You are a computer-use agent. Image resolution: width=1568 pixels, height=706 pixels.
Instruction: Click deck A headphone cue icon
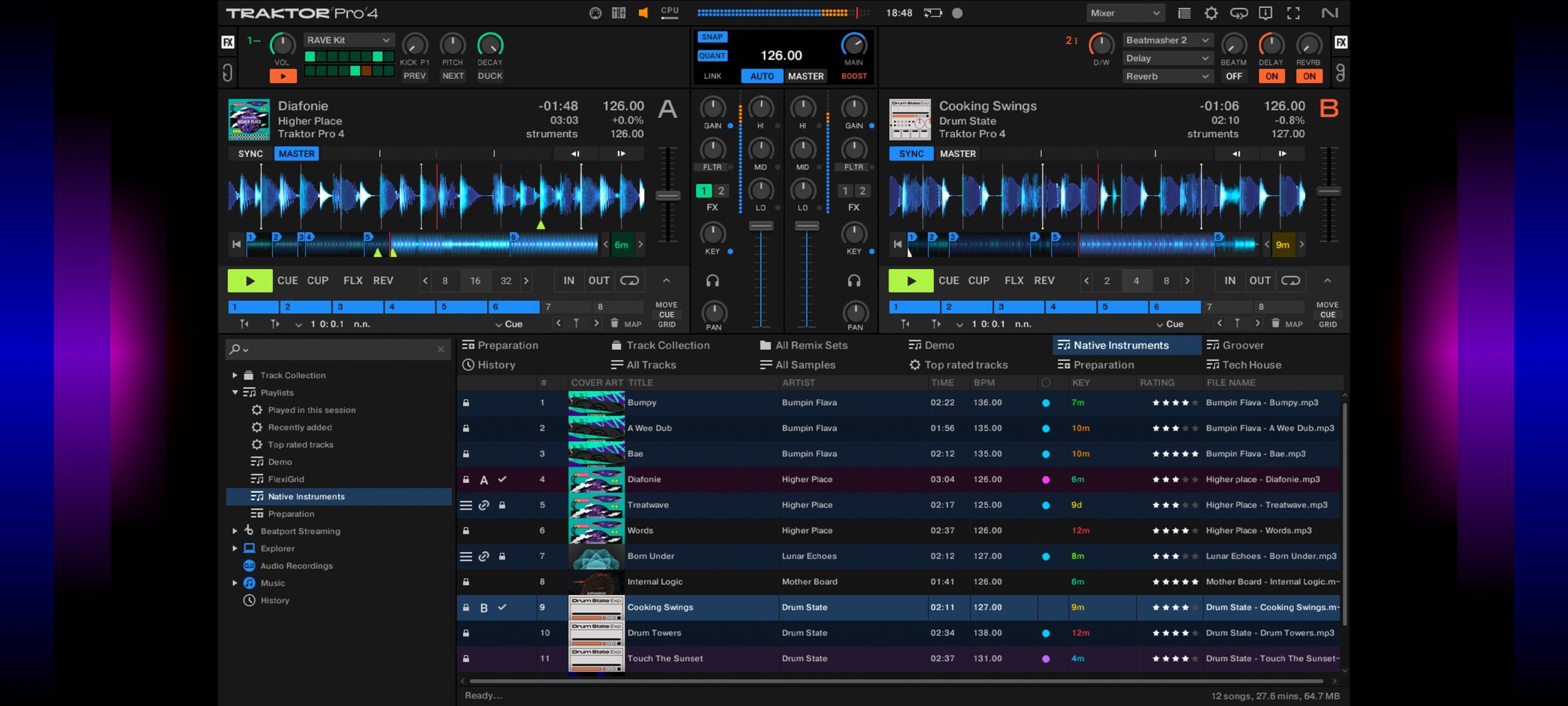coord(712,281)
